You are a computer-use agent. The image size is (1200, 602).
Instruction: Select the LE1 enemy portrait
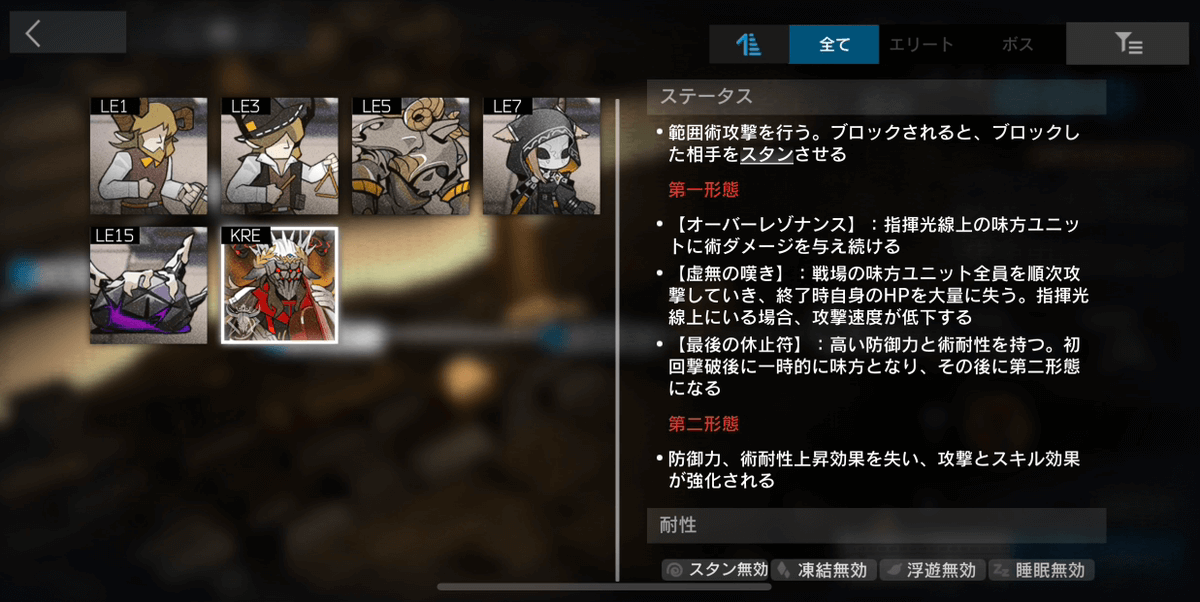tap(149, 156)
